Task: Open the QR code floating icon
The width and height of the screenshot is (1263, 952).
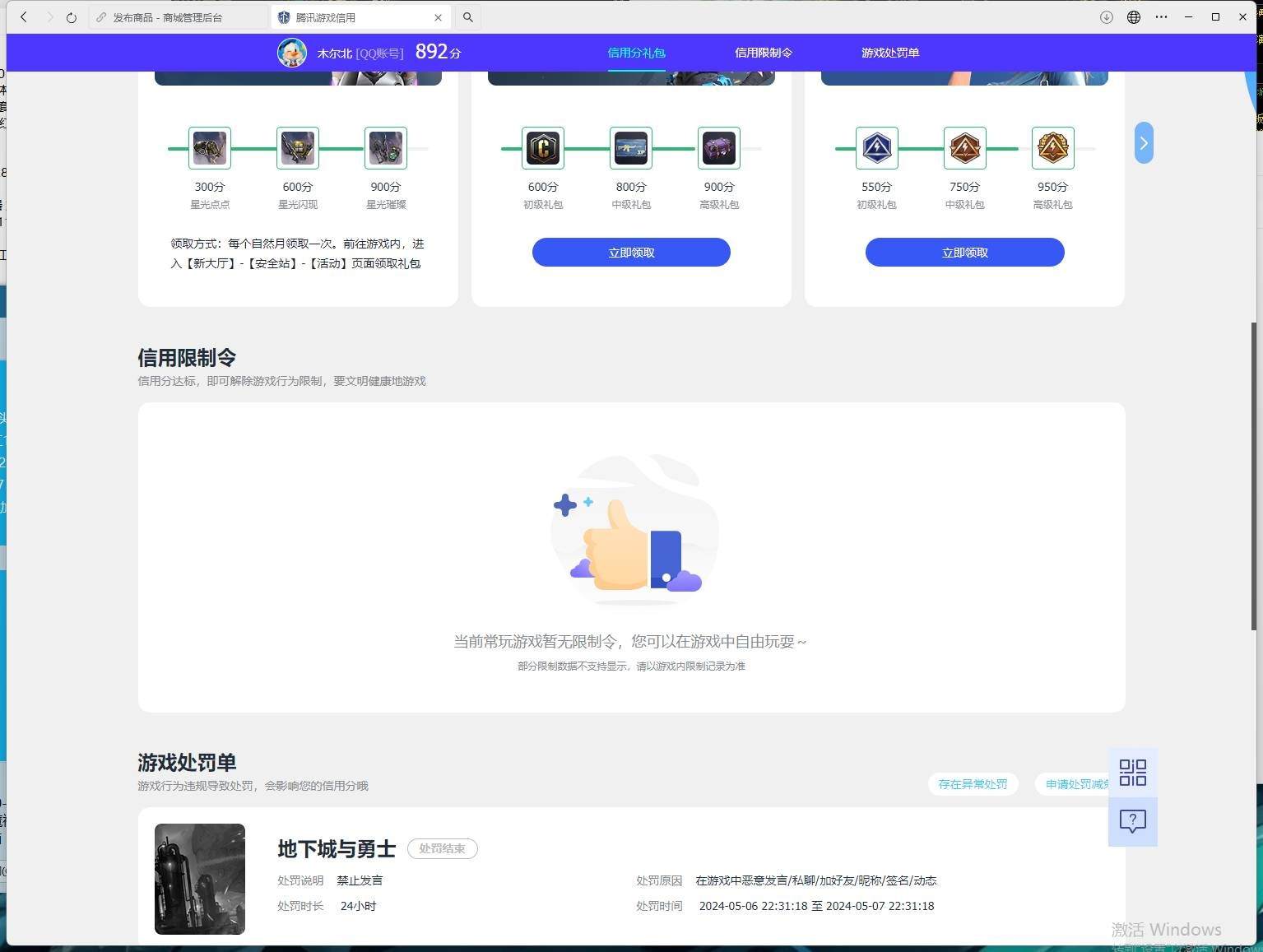Action: tap(1133, 773)
